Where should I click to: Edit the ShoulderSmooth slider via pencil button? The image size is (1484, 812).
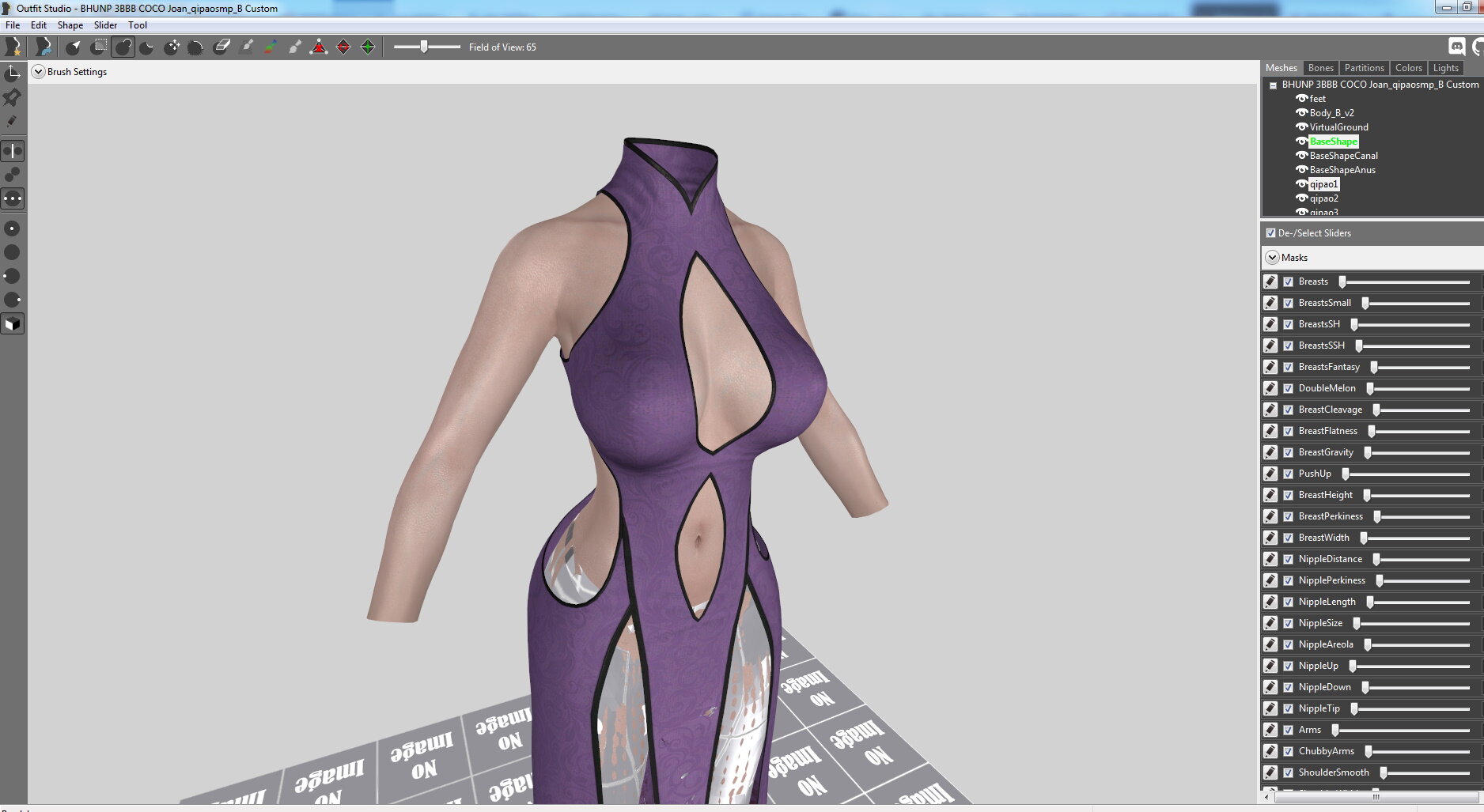[x=1270, y=772]
